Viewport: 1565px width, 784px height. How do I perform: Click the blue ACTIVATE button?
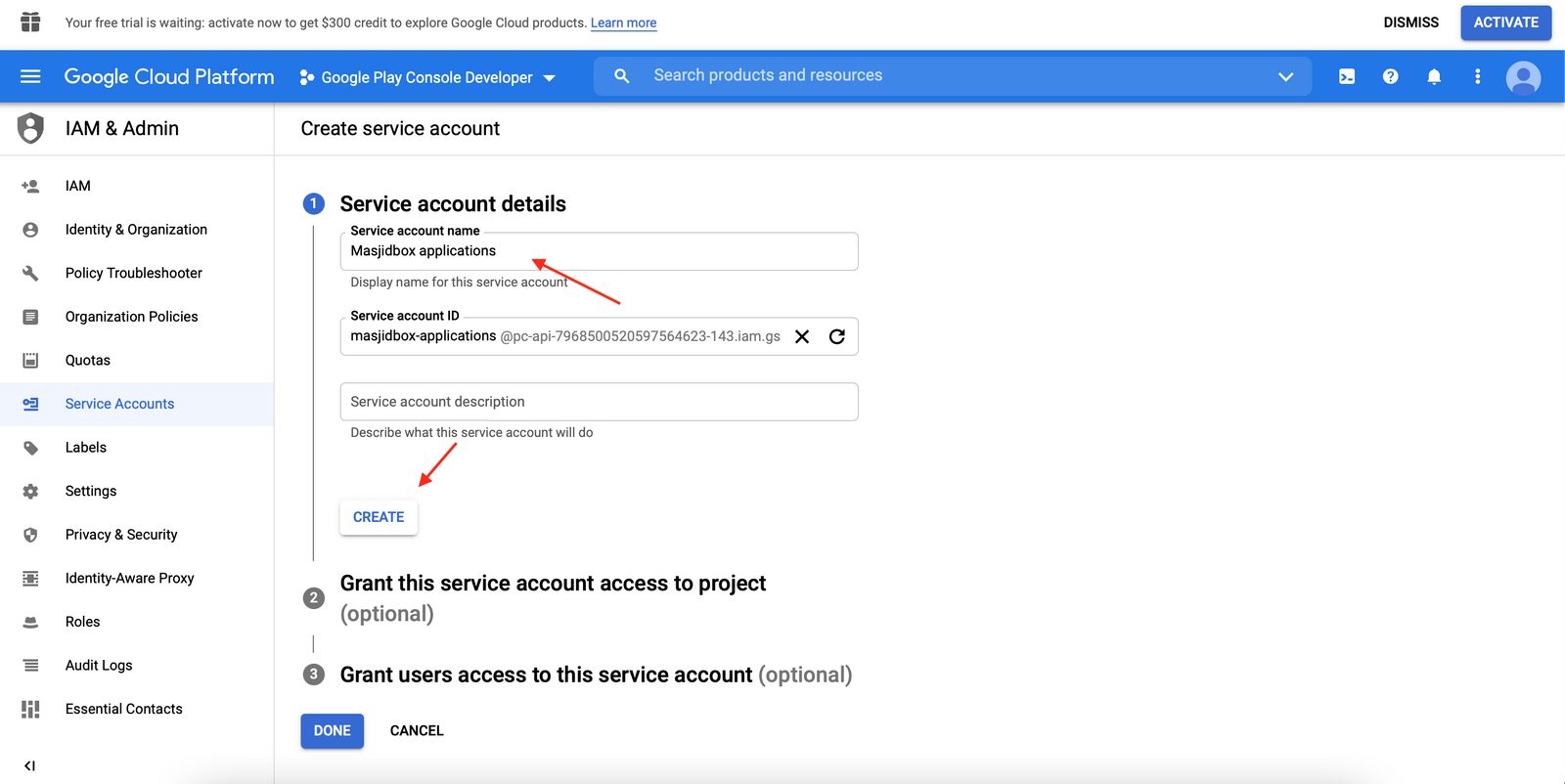(1505, 22)
